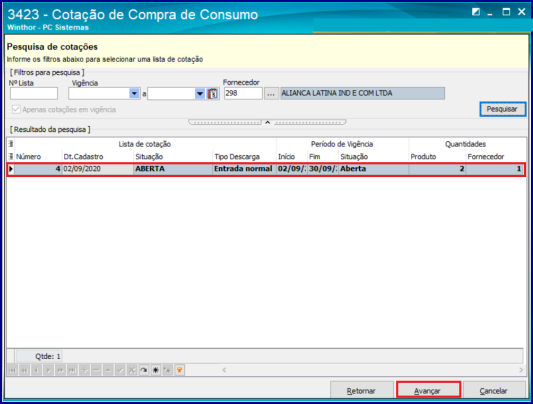Go to first record in grid navigator
This screenshot has width=533, height=404.
[x=12, y=370]
